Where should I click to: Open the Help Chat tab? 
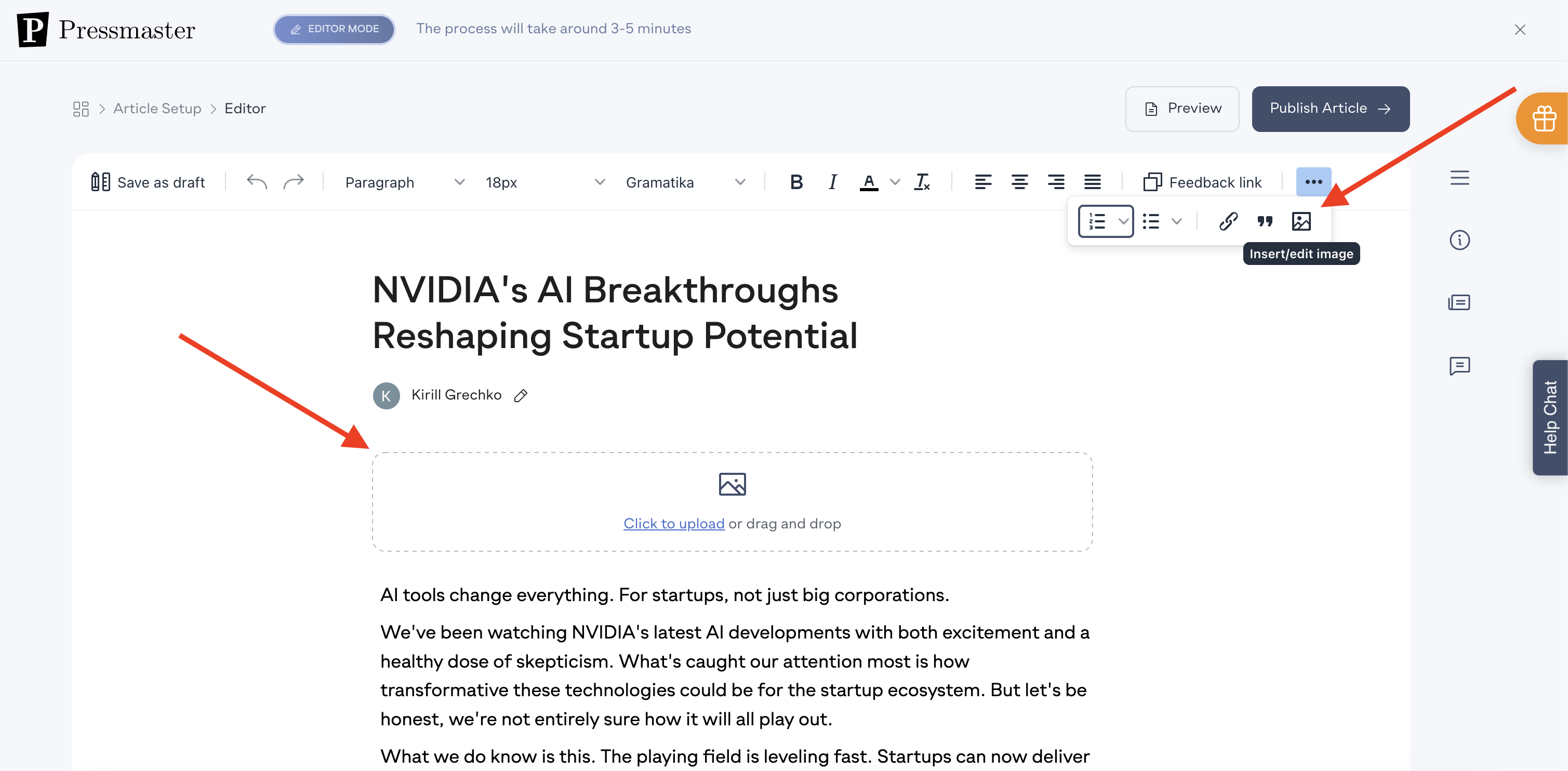coord(1550,417)
